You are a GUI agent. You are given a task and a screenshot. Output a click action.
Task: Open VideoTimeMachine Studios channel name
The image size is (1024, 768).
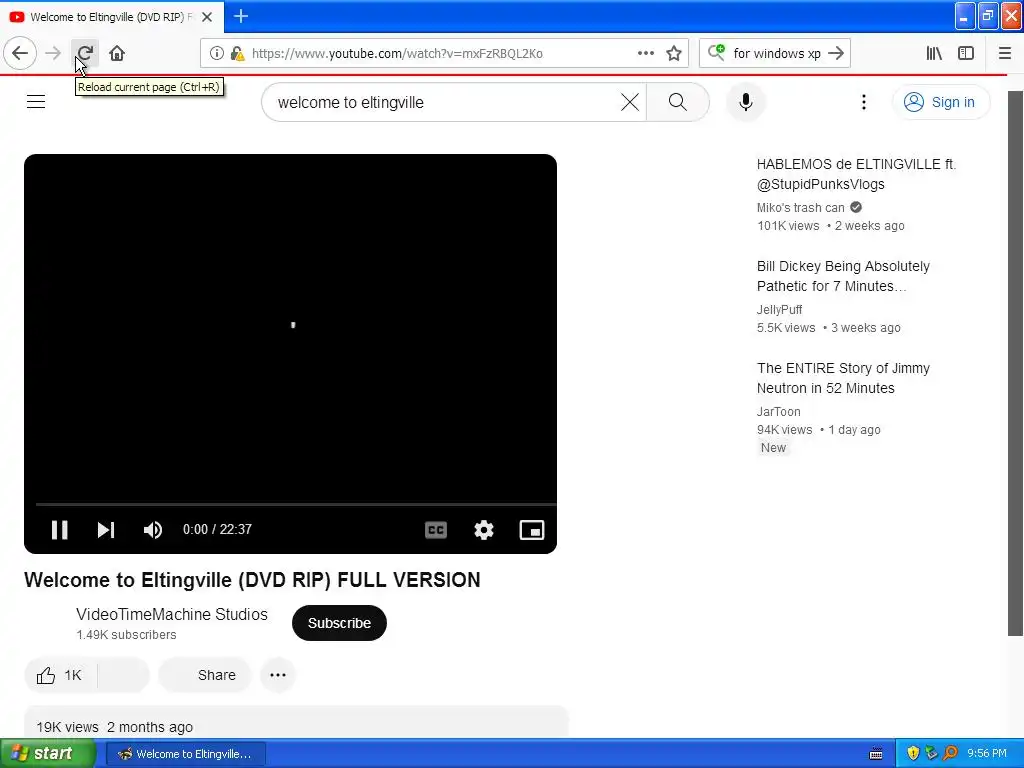click(x=172, y=615)
